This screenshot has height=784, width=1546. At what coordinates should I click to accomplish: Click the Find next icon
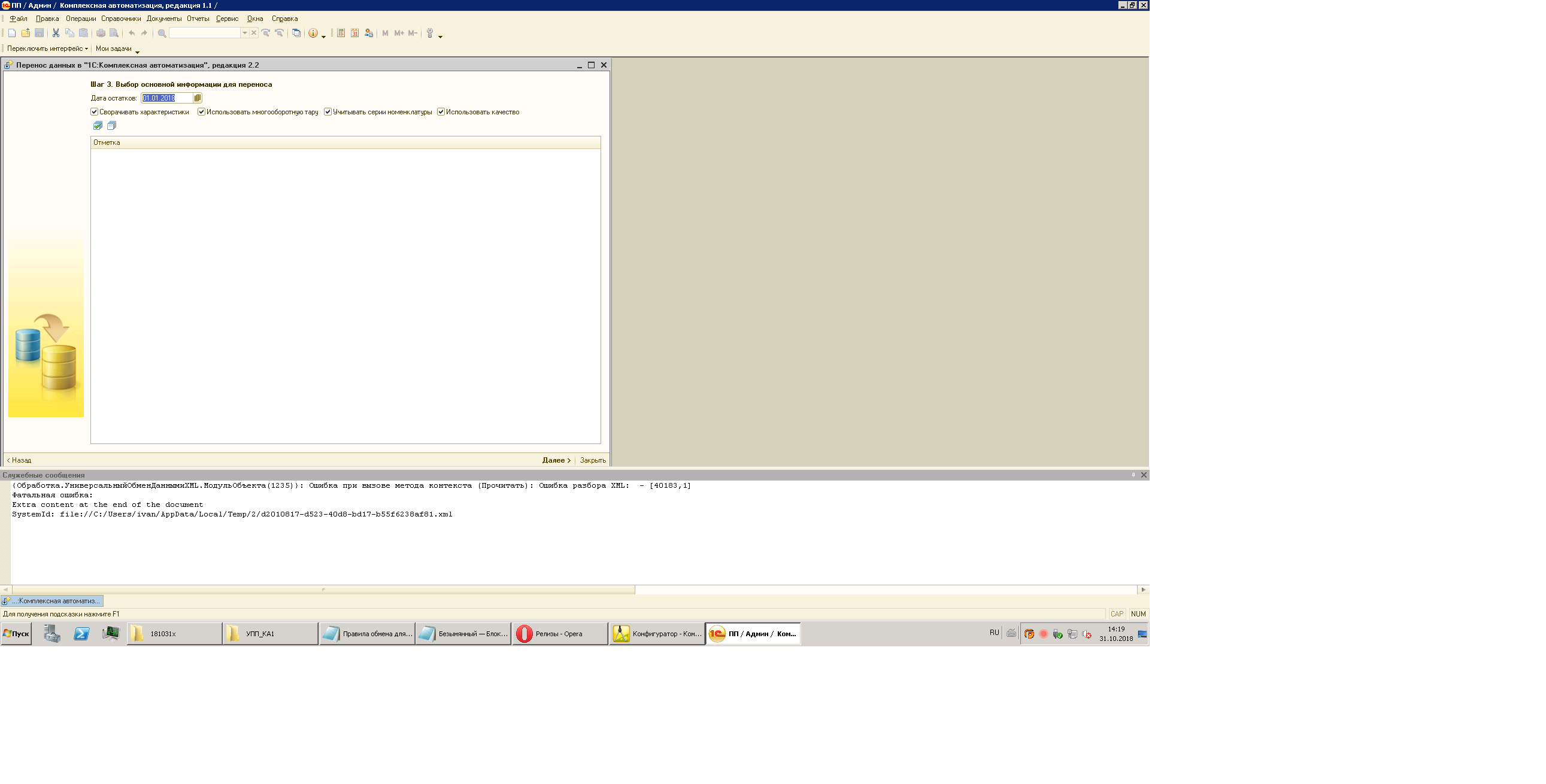tap(265, 33)
